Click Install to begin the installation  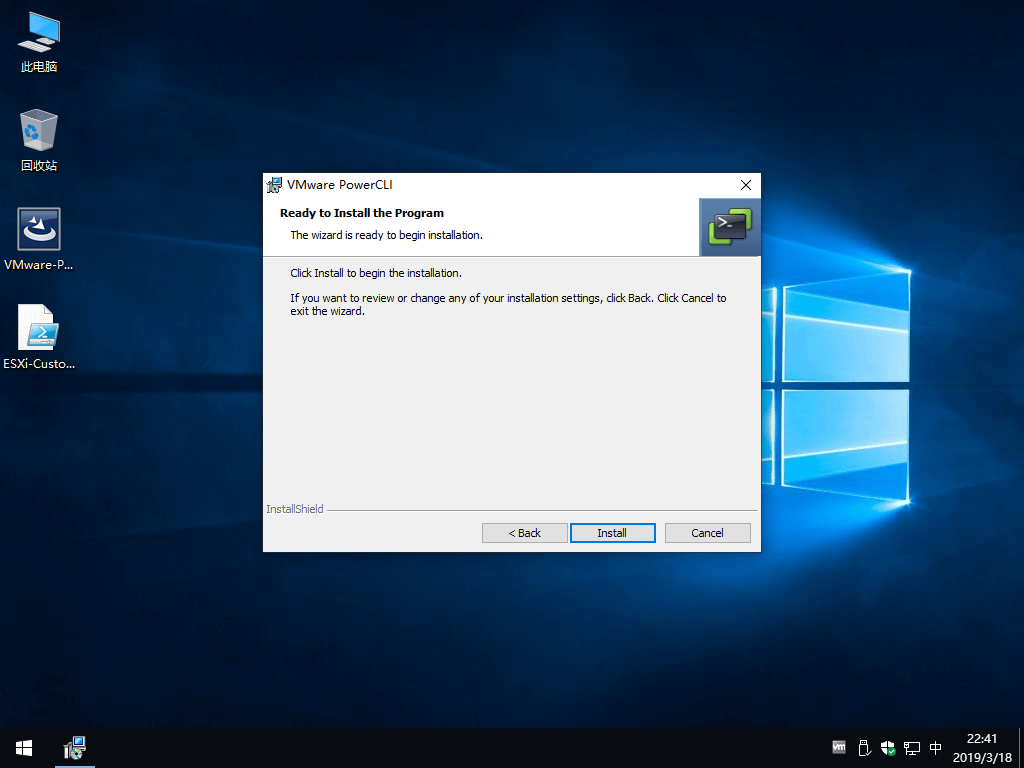coord(612,533)
